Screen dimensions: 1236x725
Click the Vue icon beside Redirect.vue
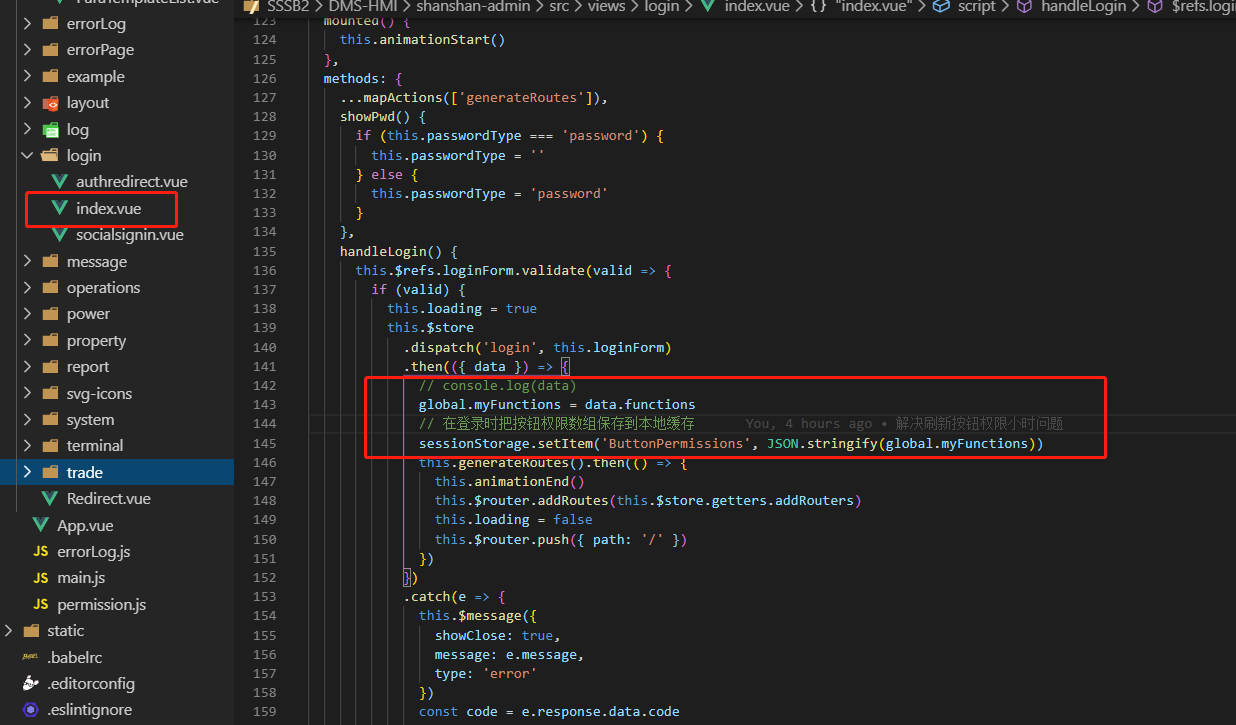[x=50, y=498]
